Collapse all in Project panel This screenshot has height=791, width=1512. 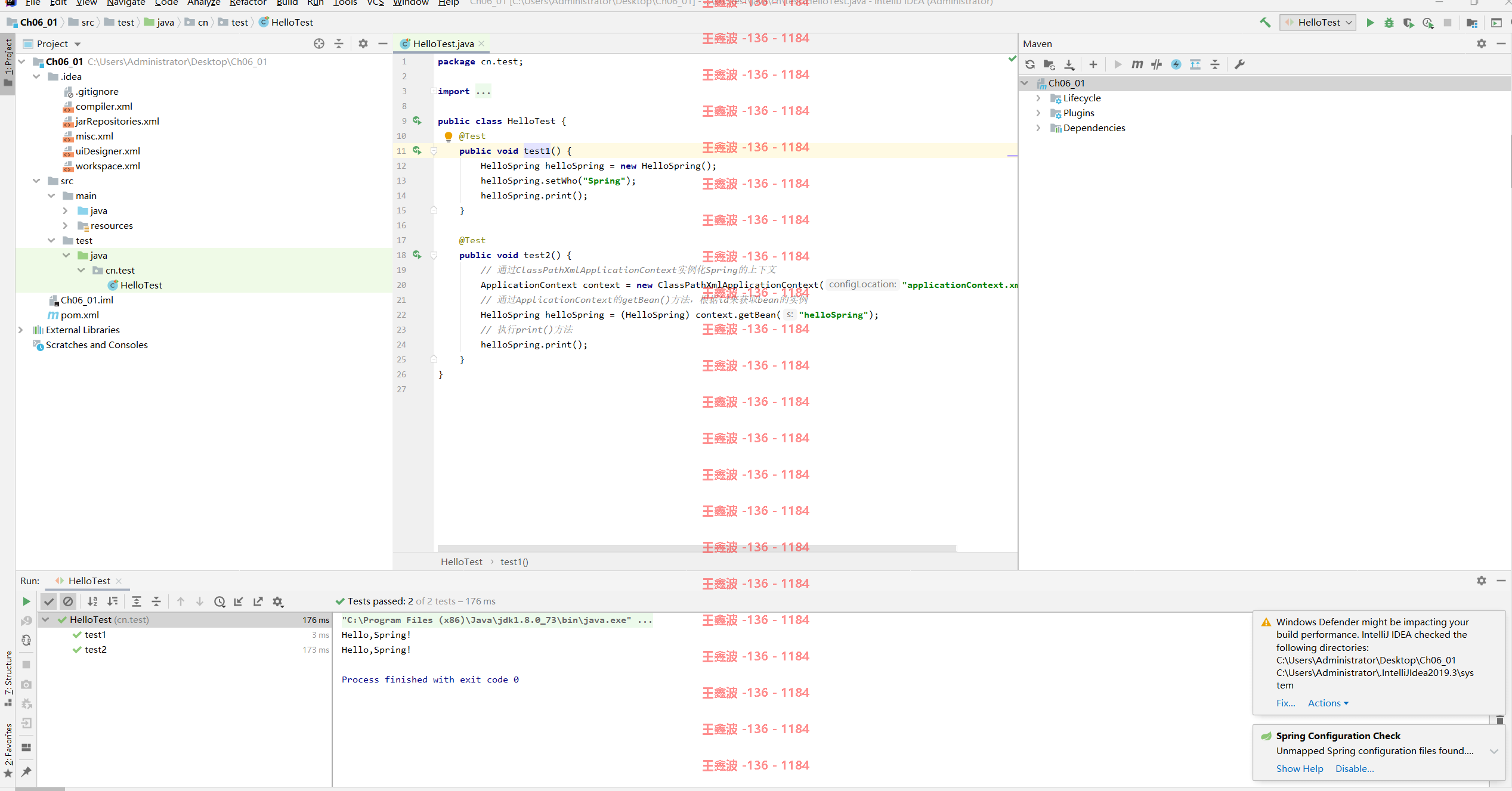(339, 44)
